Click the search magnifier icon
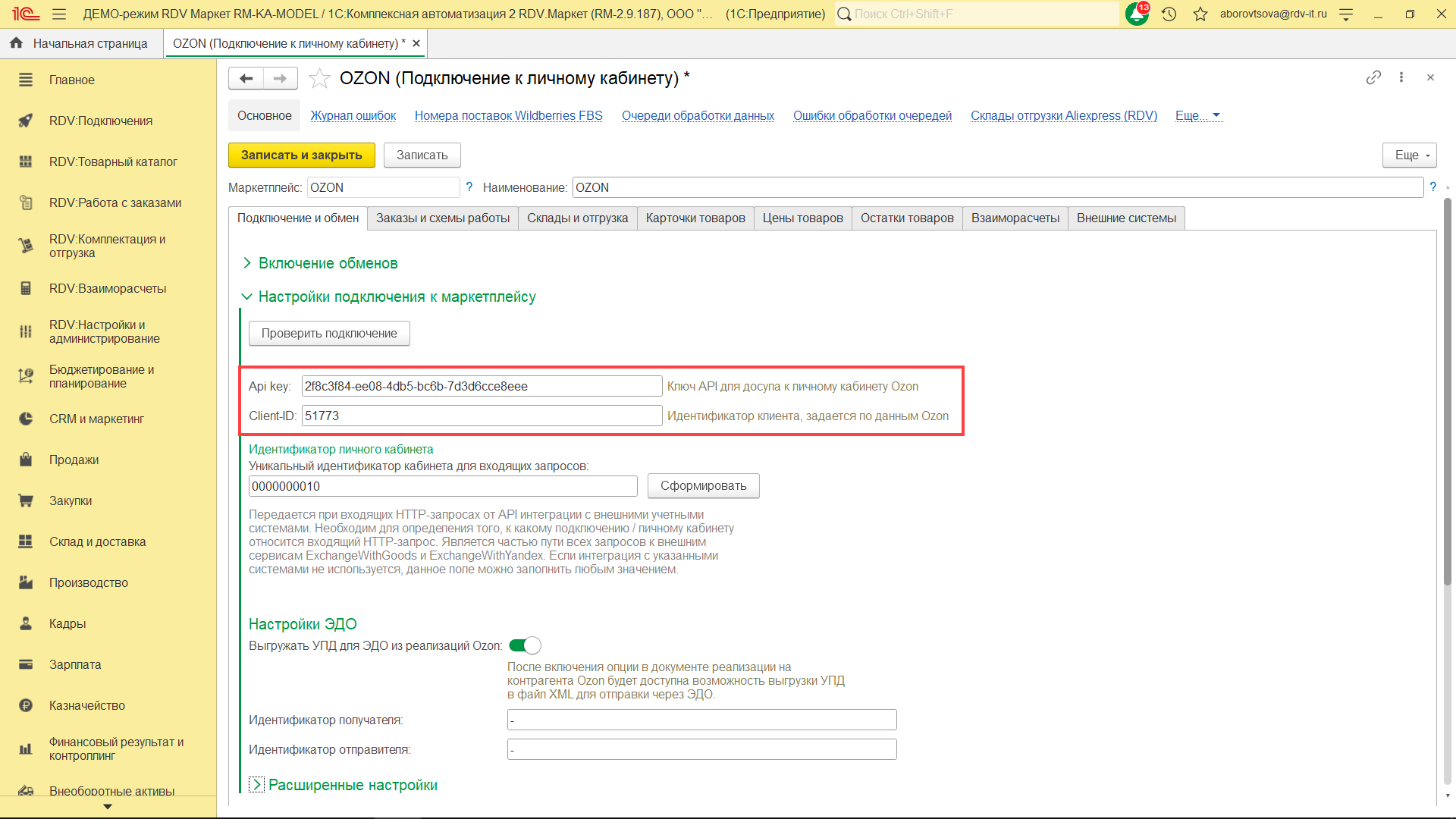The image size is (1456, 819). [844, 14]
